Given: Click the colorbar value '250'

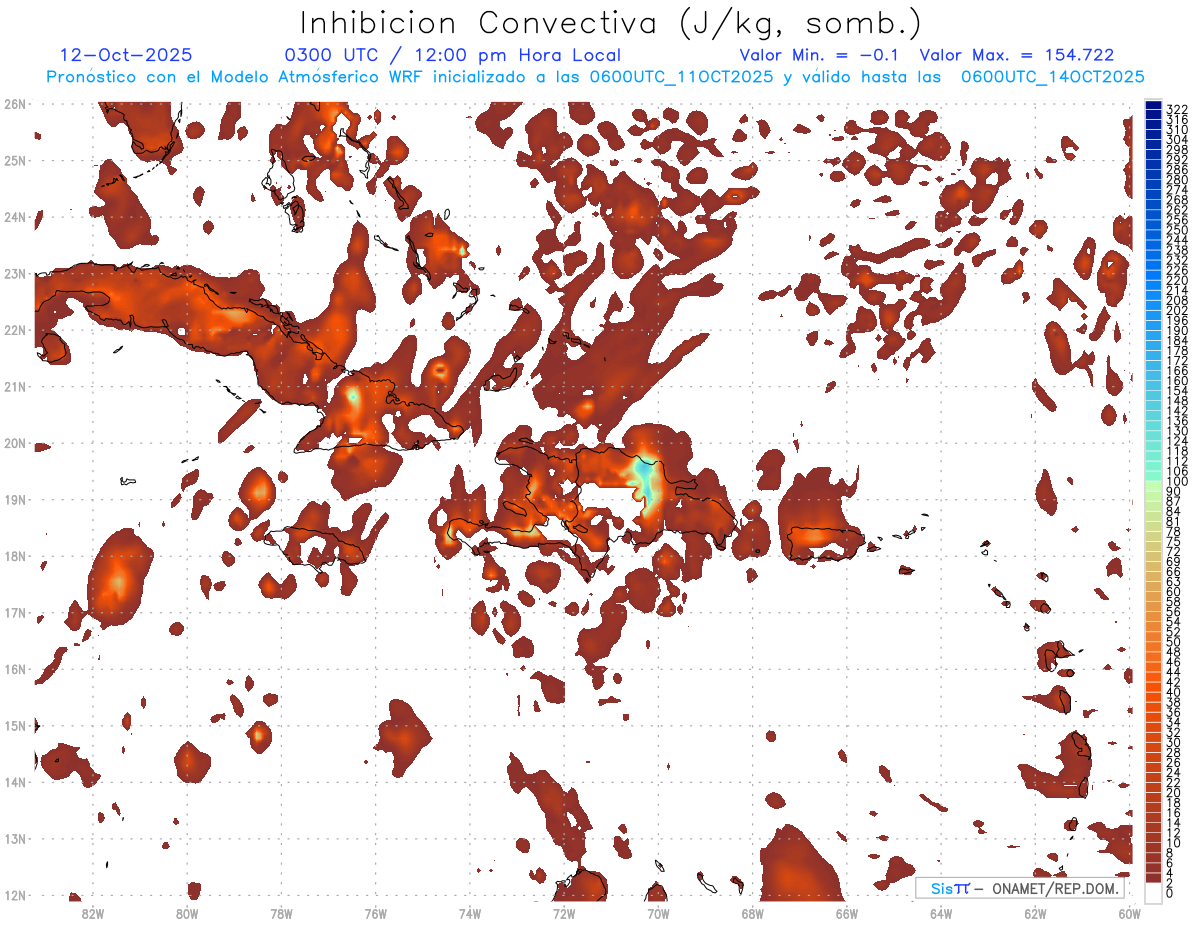Looking at the screenshot, I should (1177, 230).
